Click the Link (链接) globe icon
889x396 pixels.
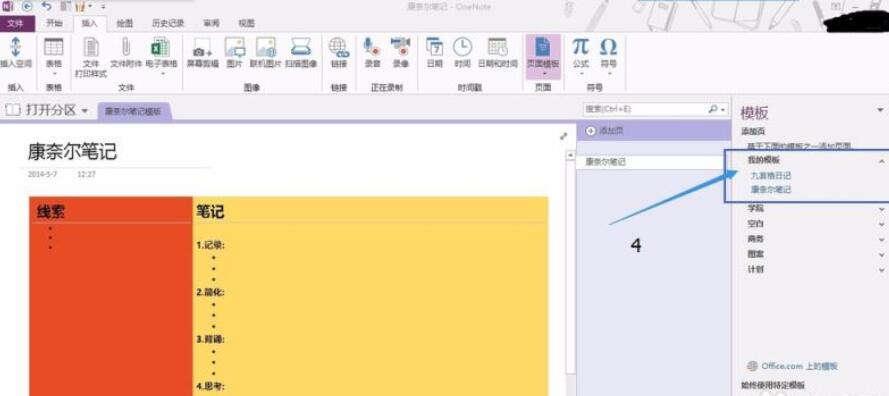pyautogui.click(x=339, y=47)
